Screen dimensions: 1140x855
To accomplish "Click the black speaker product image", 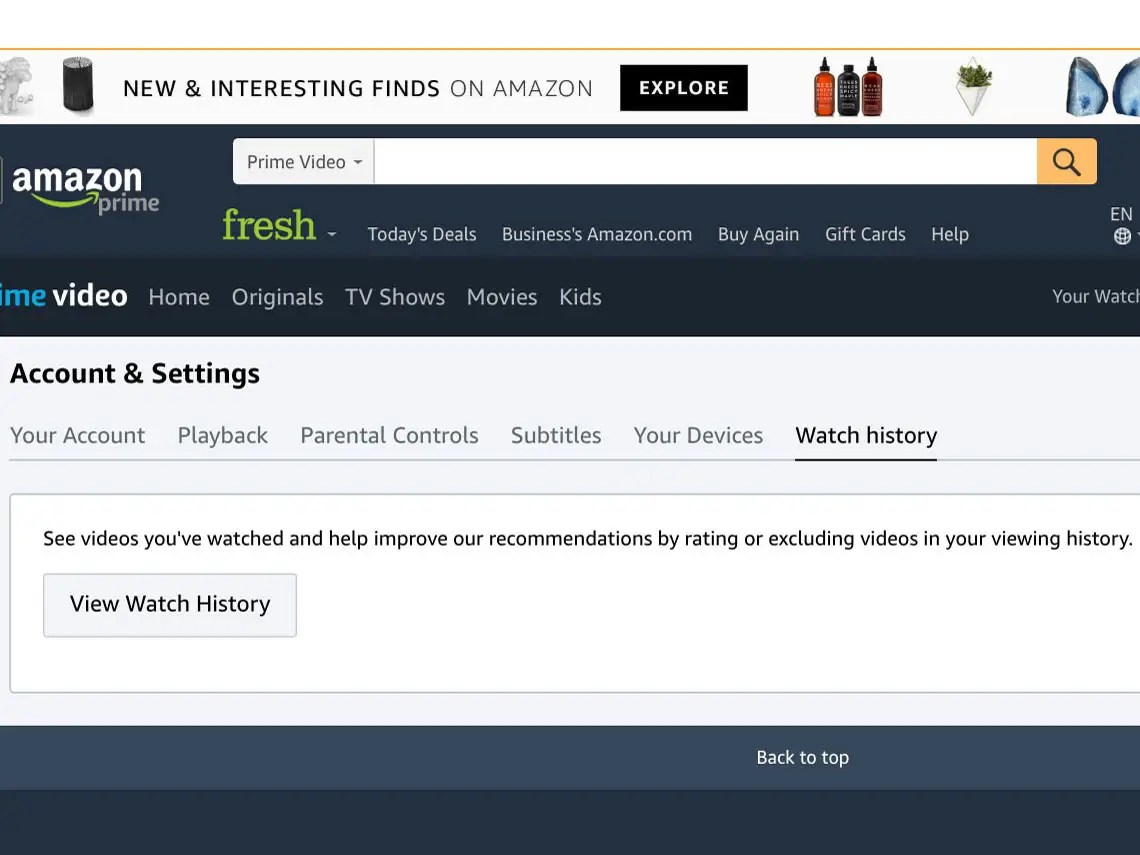I will (x=78, y=85).
